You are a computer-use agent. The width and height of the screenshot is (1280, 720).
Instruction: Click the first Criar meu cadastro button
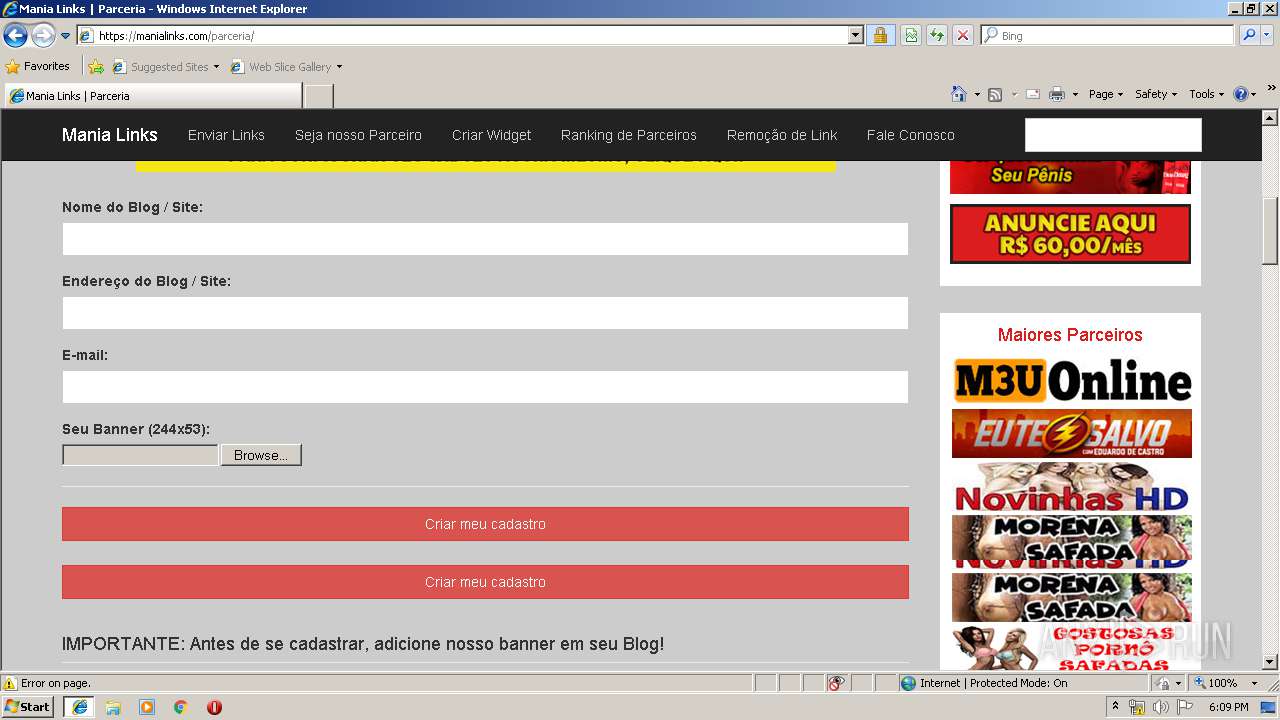pos(485,524)
